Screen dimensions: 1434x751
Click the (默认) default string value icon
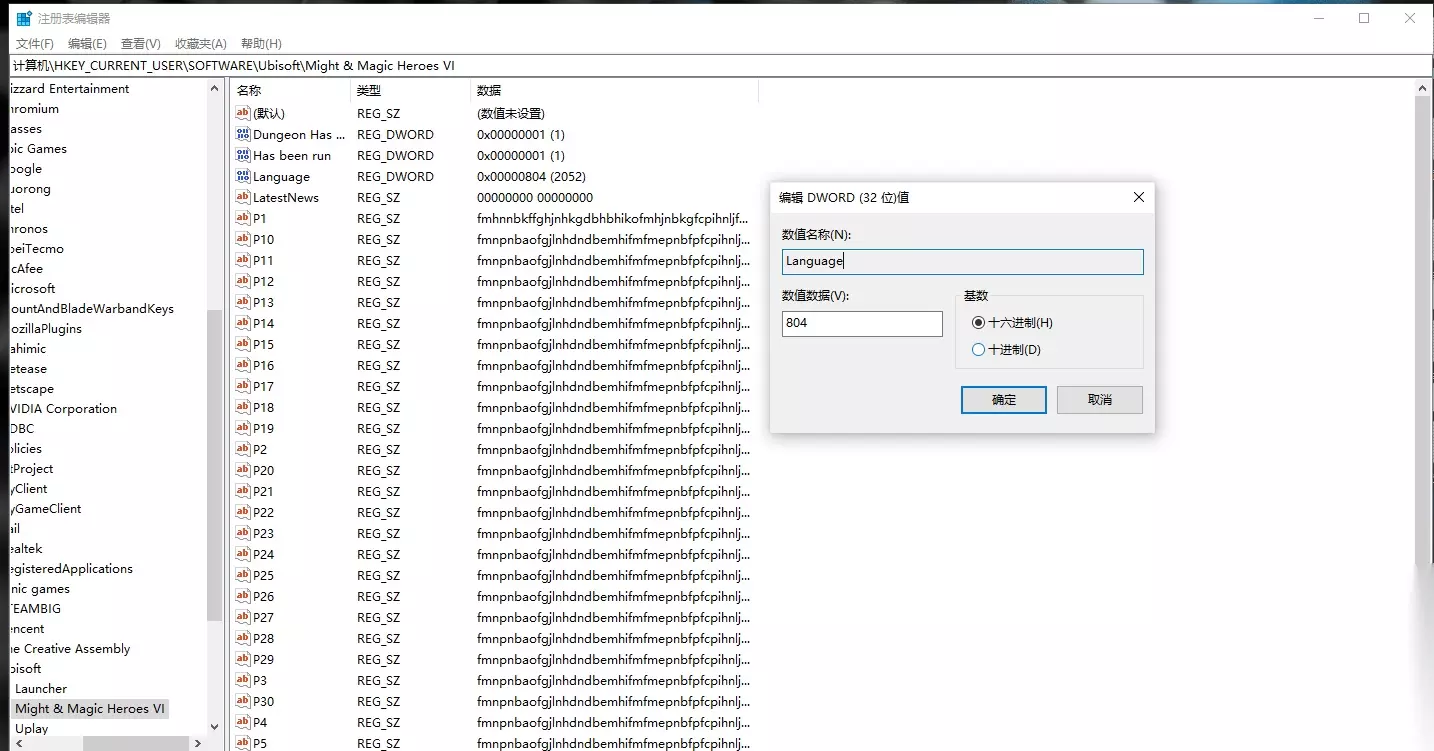point(243,113)
